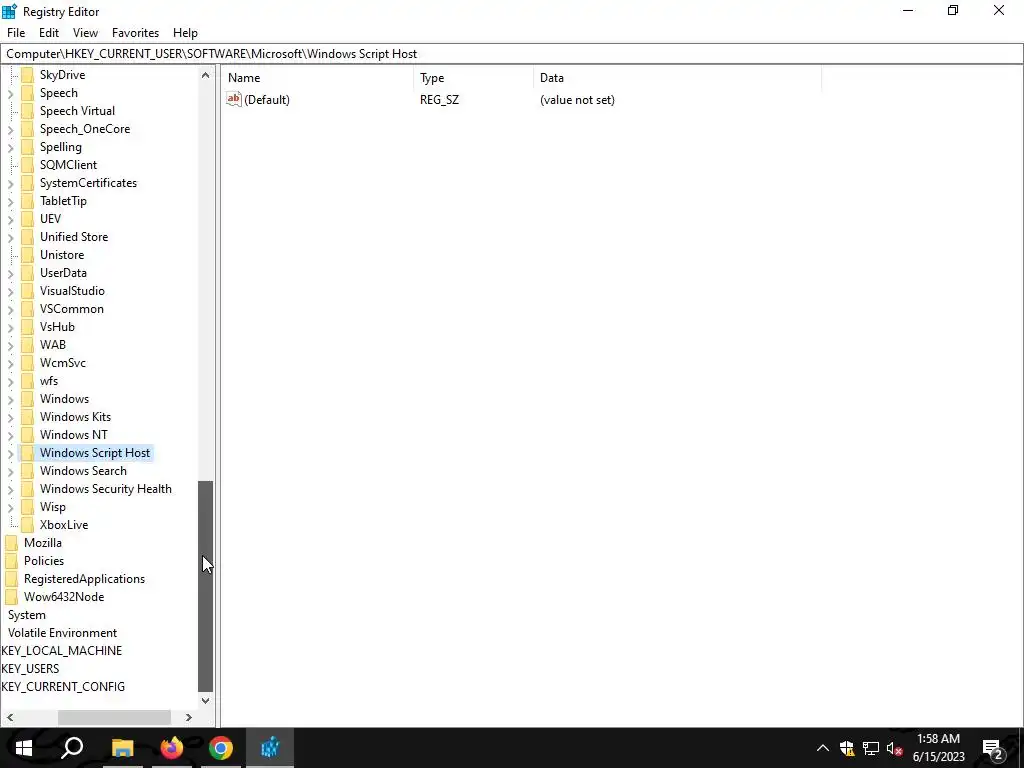The image size is (1024, 768).
Task: Open taskbar Search
Action: pyautogui.click(x=72, y=748)
